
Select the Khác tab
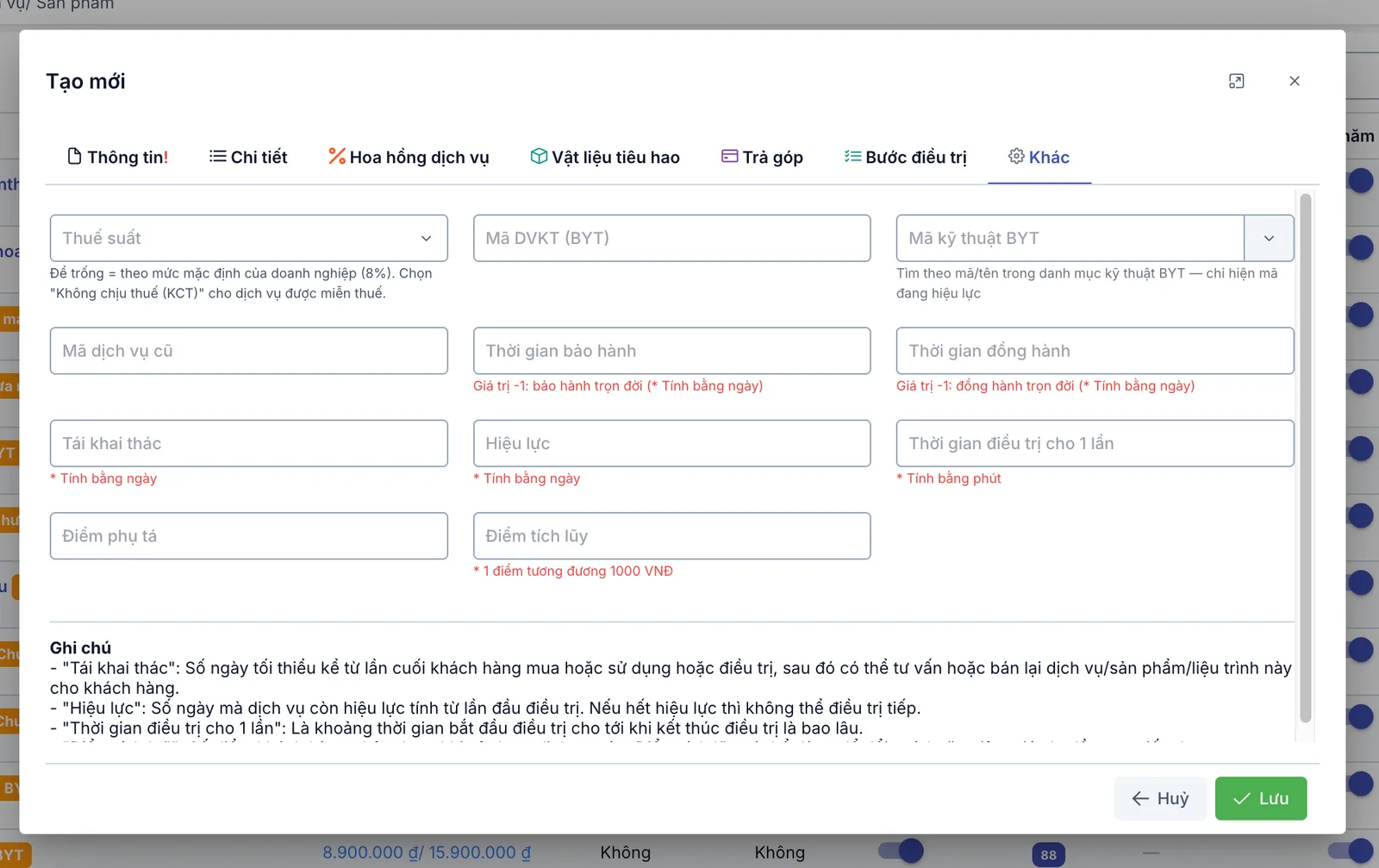pyautogui.click(x=1039, y=157)
